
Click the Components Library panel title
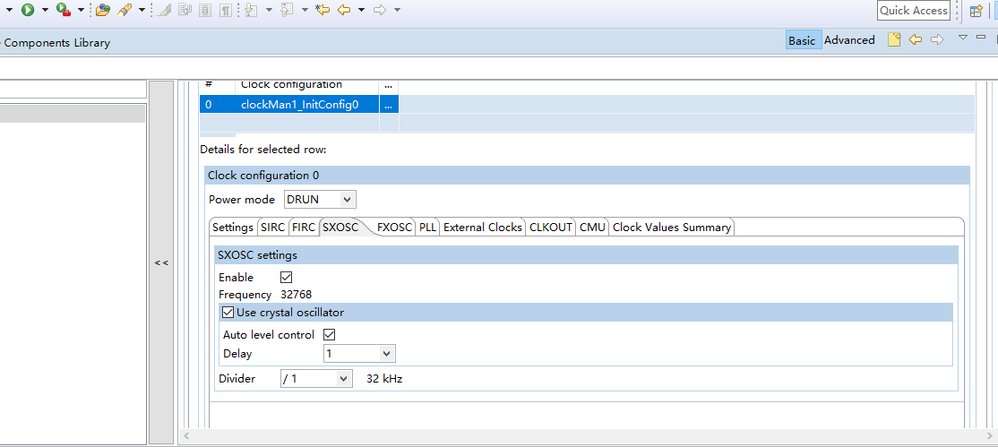(57, 43)
